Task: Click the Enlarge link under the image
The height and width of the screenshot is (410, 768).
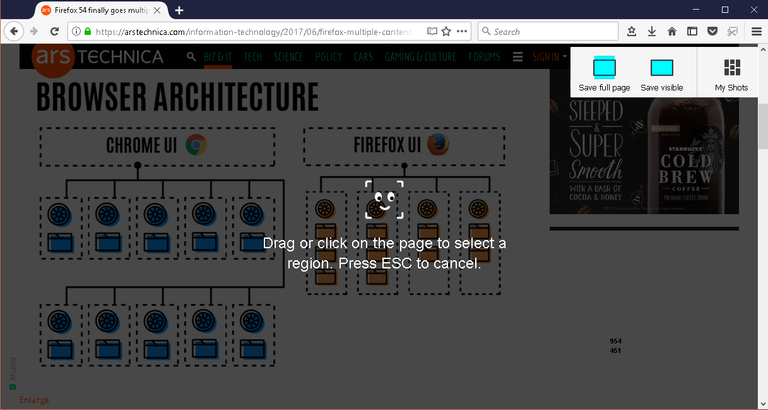Action: point(34,400)
